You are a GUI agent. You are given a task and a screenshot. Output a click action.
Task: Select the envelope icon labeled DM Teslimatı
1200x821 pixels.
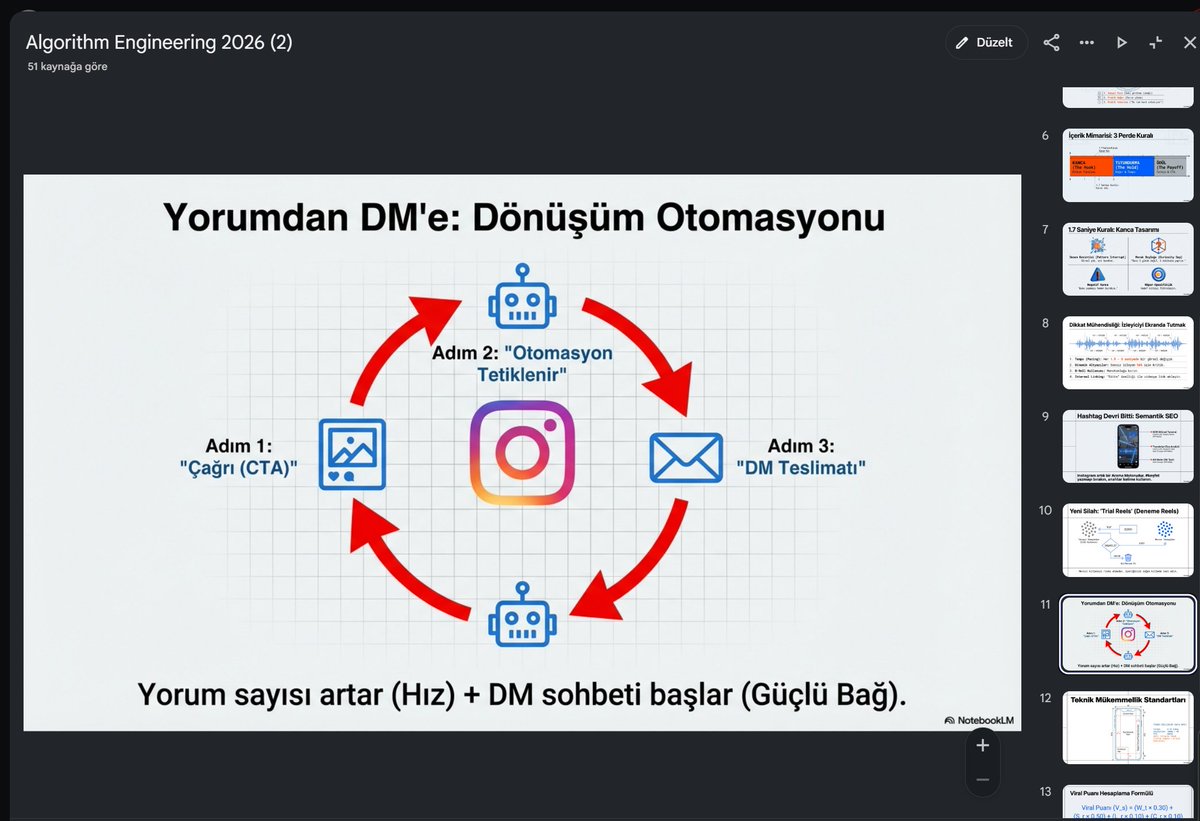coord(686,458)
